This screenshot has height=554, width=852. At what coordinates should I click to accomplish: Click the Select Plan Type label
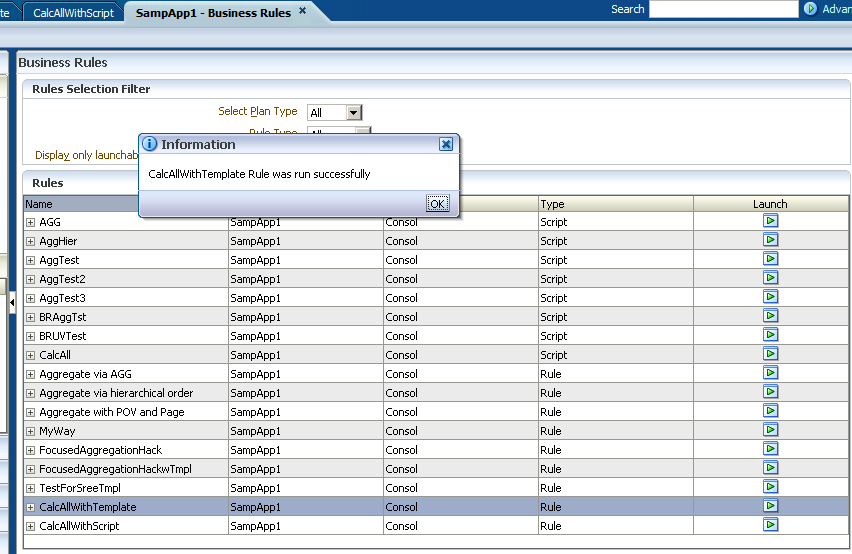point(258,111)
